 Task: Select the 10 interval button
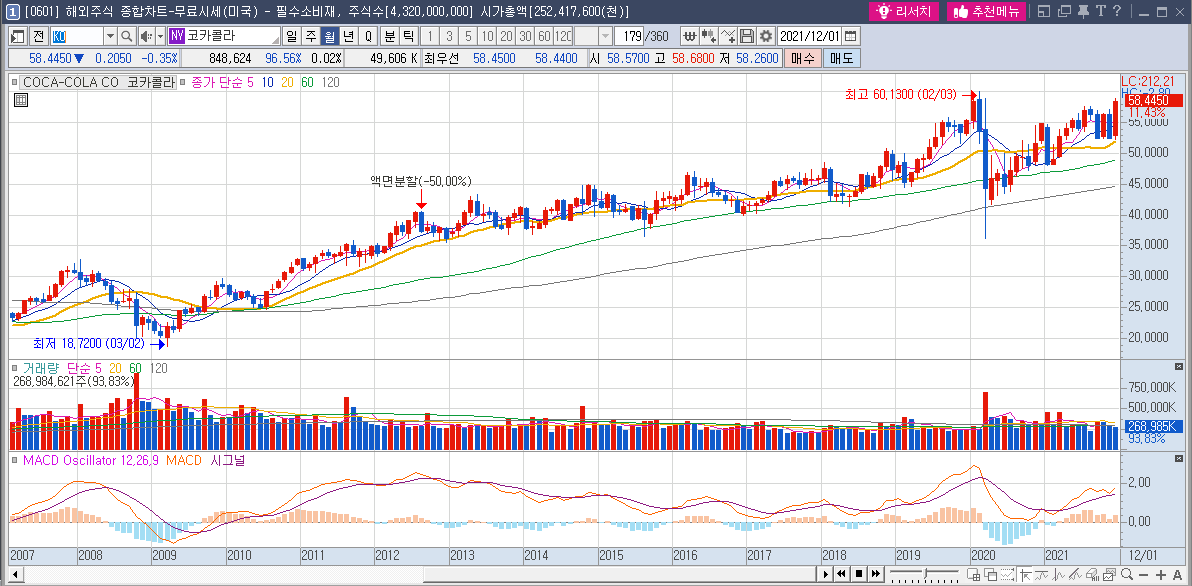[x=487, y=36]
